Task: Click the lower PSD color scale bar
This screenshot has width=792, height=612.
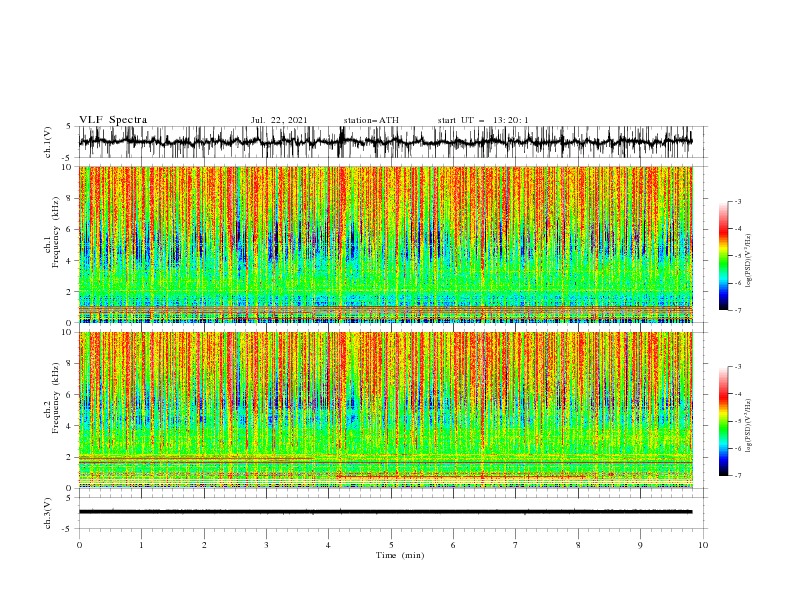Action: (723, 421)
